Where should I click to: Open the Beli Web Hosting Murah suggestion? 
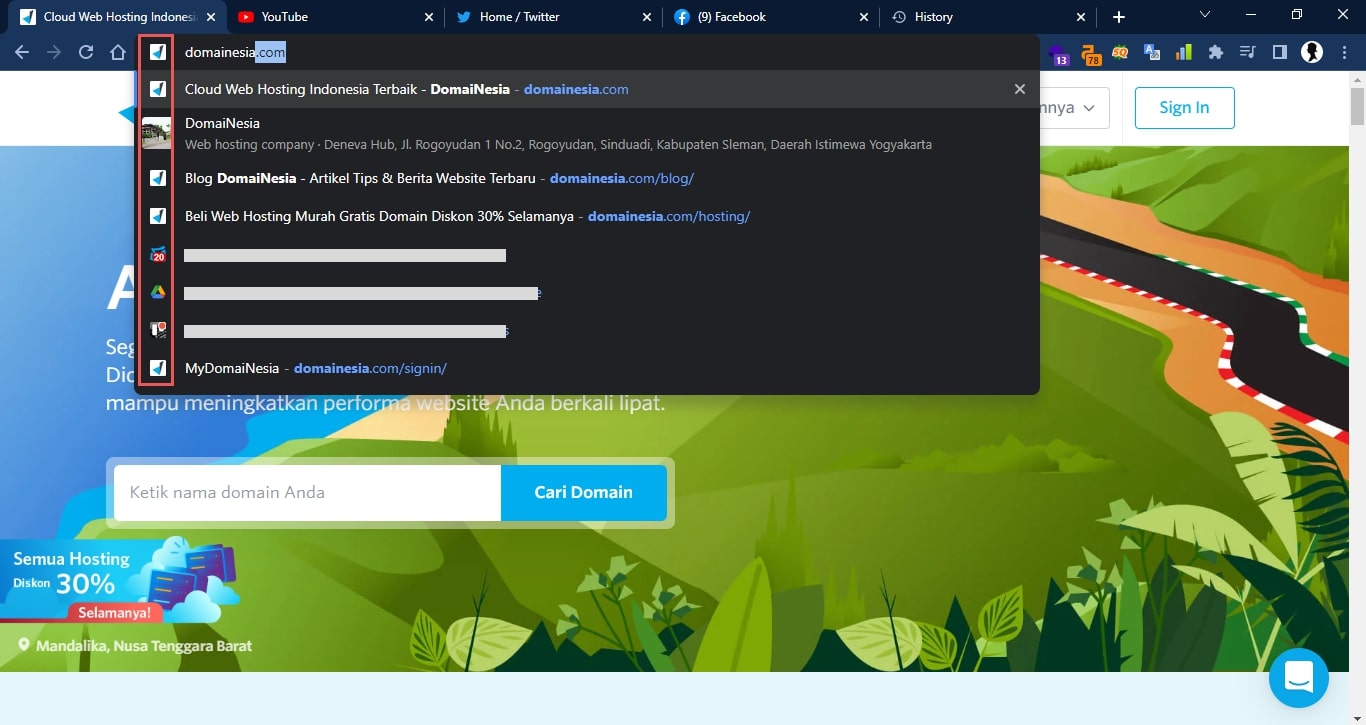[588, 216]
